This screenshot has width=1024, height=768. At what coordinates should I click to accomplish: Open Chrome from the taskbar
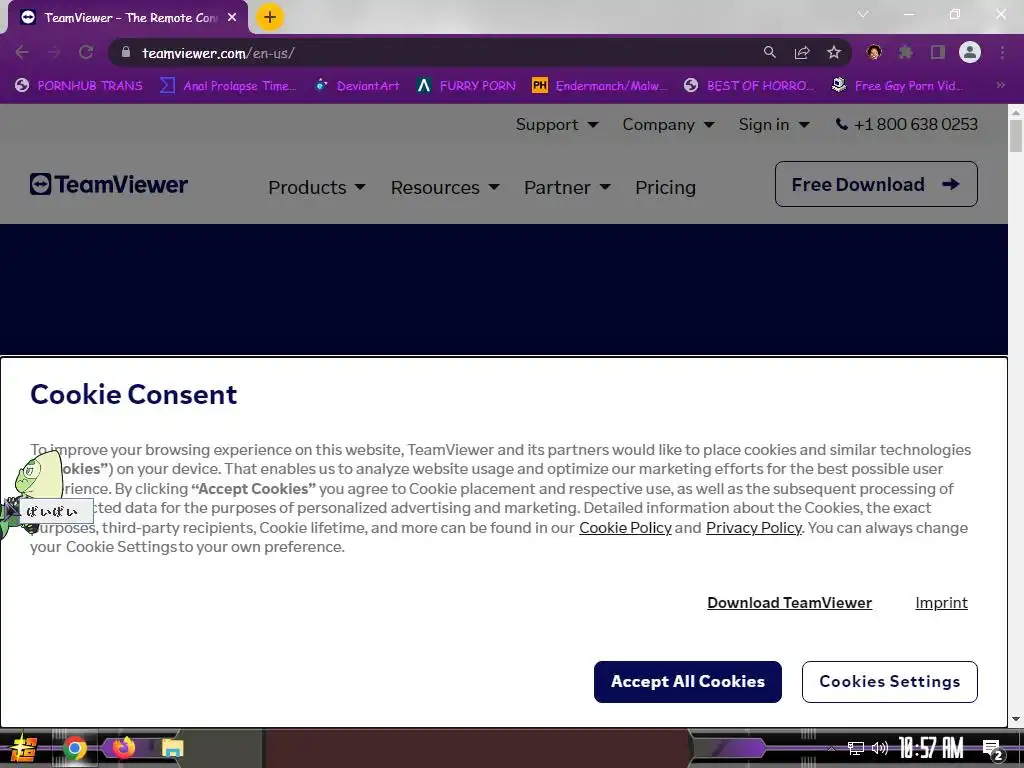coord(74,748)
